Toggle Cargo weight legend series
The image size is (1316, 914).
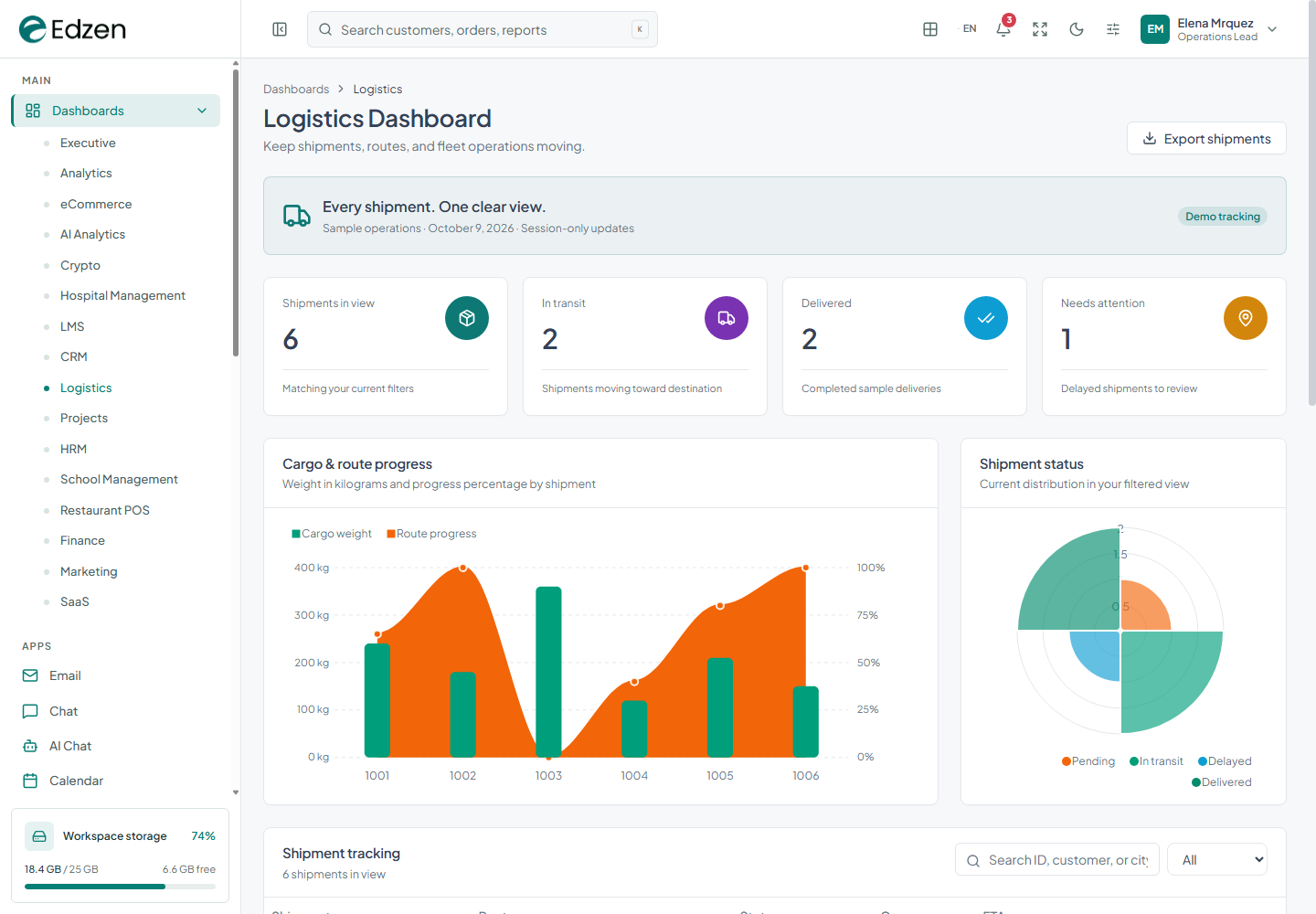tap(332, 534)
